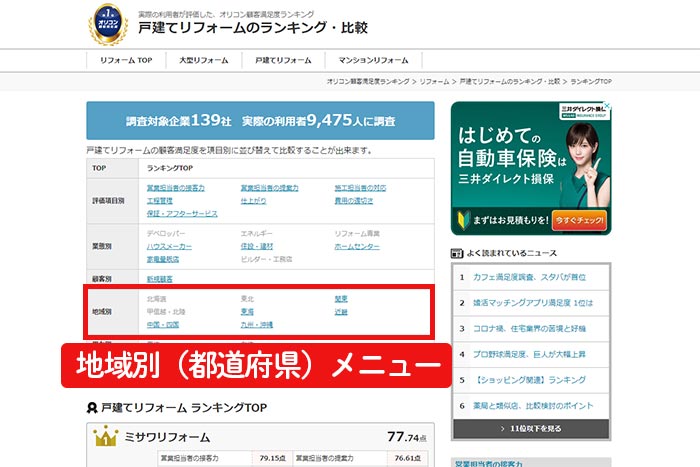This screenshot has height=467, width=700.
Task: Open news item 5 【ショッピング関連】ランキング
Action: point(529,380)
